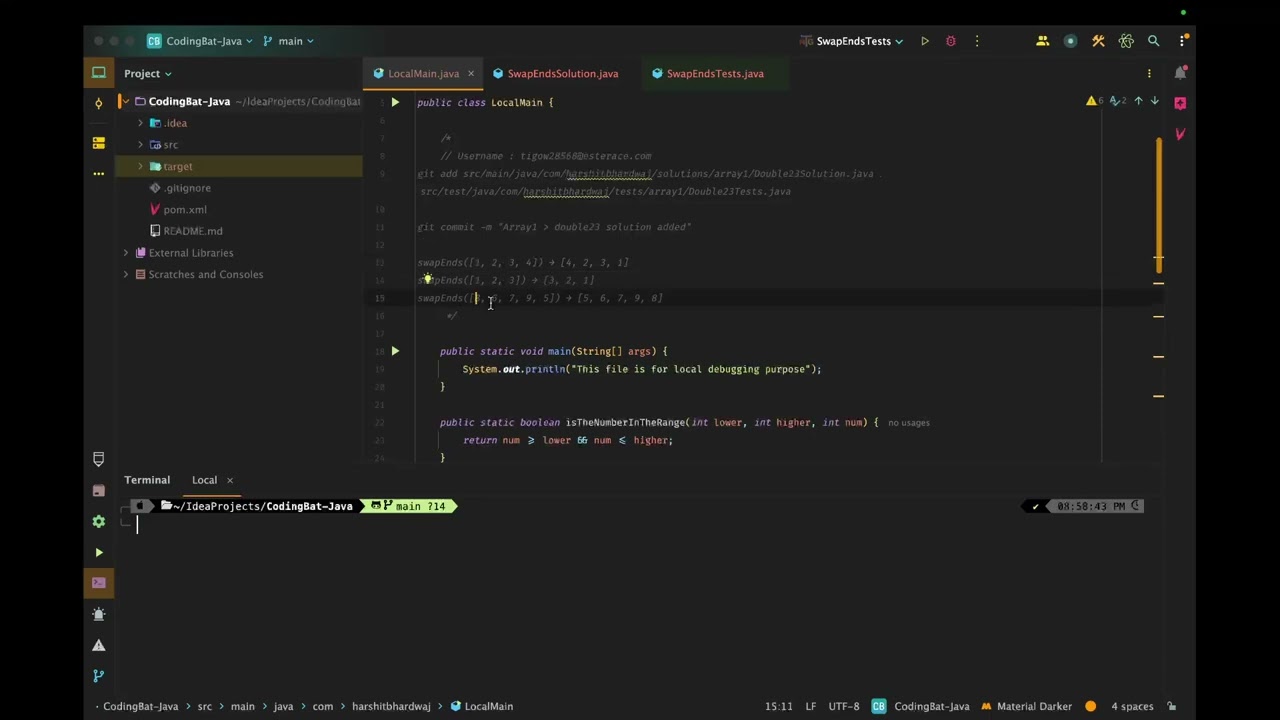Close the Local terminal tab

229,480
